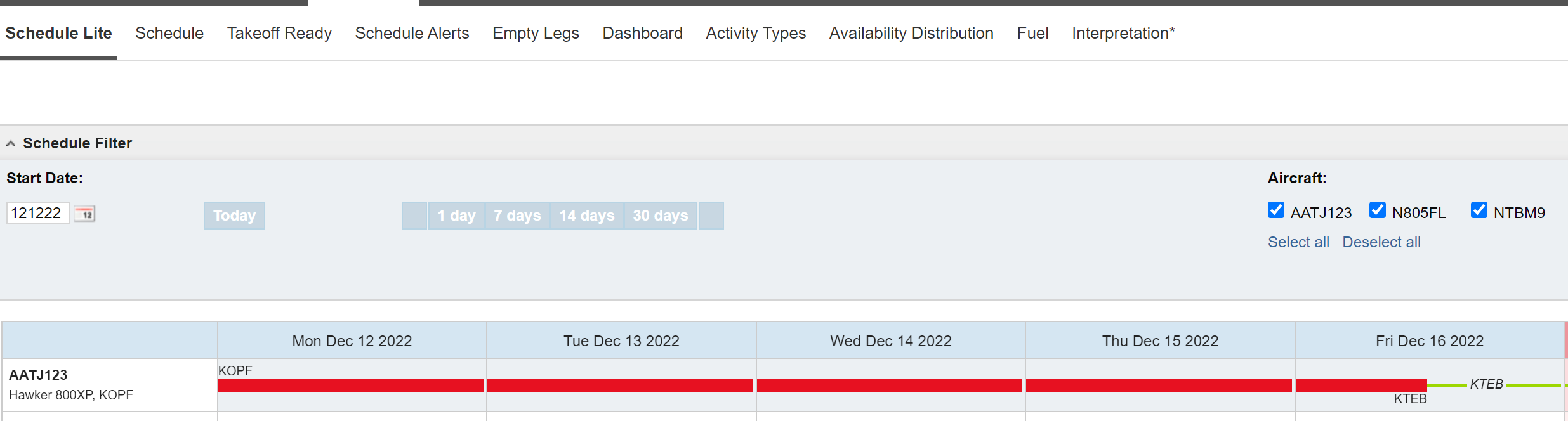Click the blank button before 1 day

tap(414, 216)
